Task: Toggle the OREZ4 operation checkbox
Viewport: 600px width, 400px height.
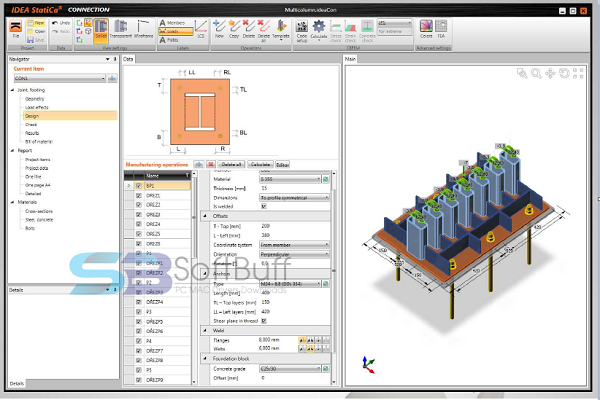Action: click(139, 224)
